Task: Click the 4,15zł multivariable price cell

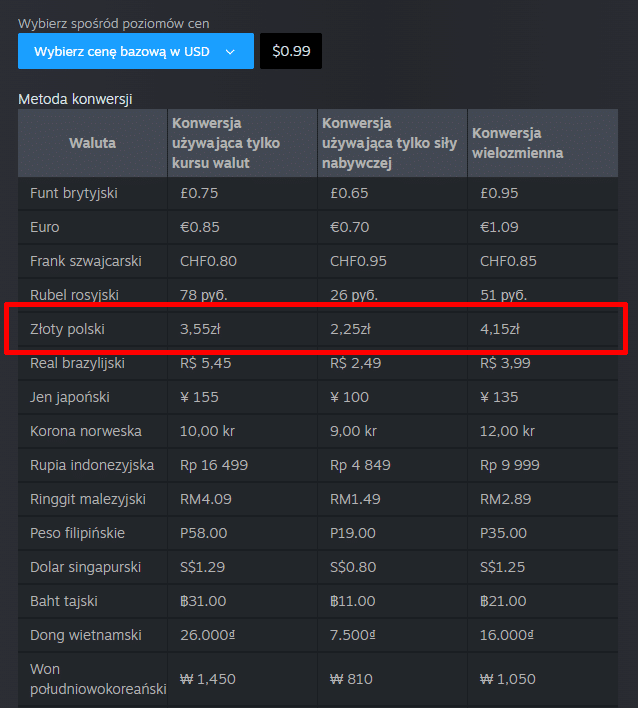Action: [x=500, y=329]
